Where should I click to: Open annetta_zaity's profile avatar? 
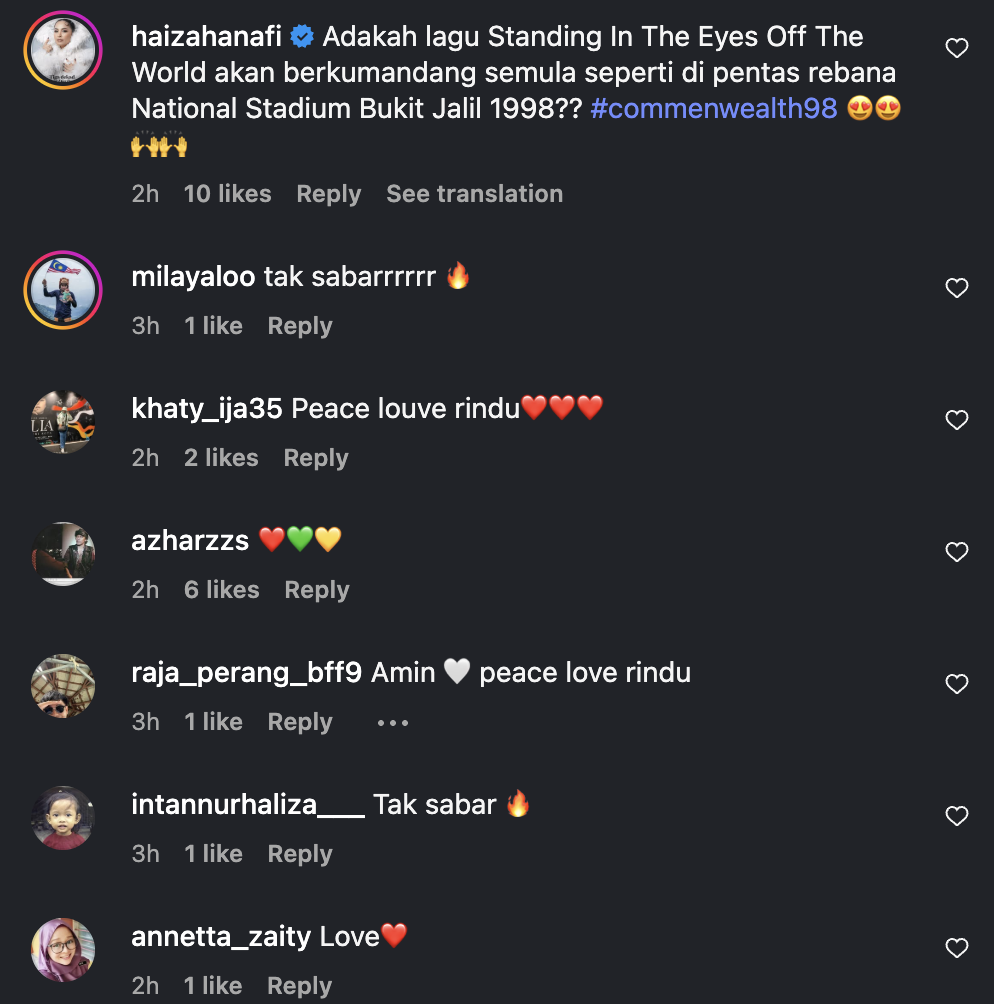[x=63, y=949]
